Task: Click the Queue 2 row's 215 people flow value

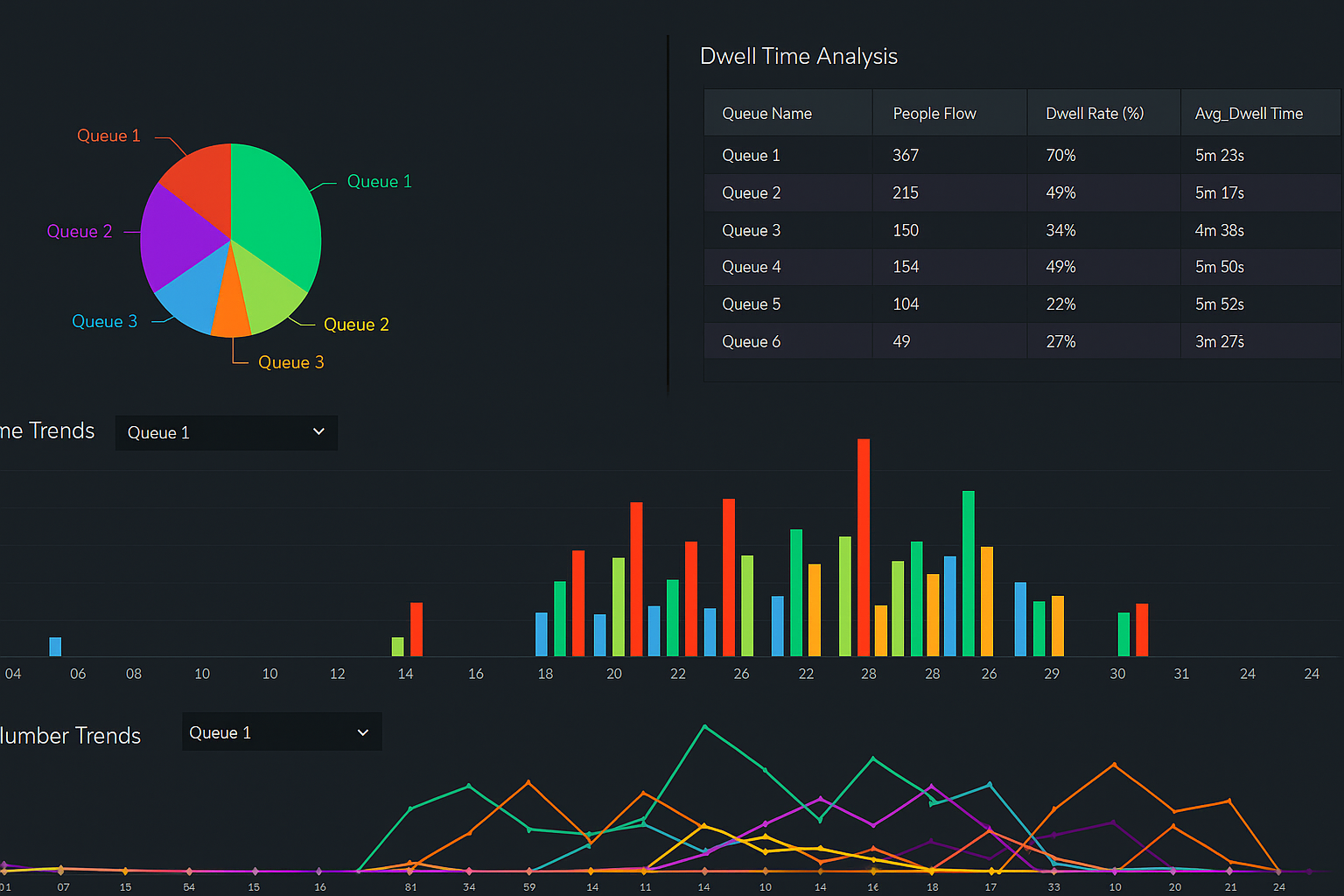Action: tap(906, 192)
